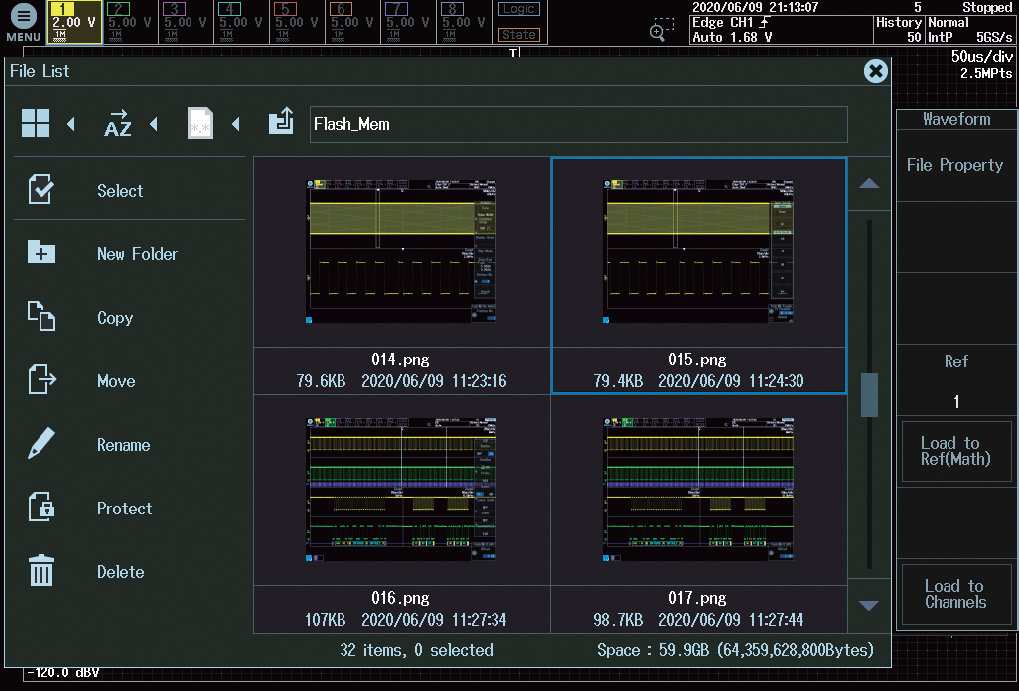Screen dimensions: 1019x691
Task: Select the 017.png thumbnail
Action: pos(699,489)
